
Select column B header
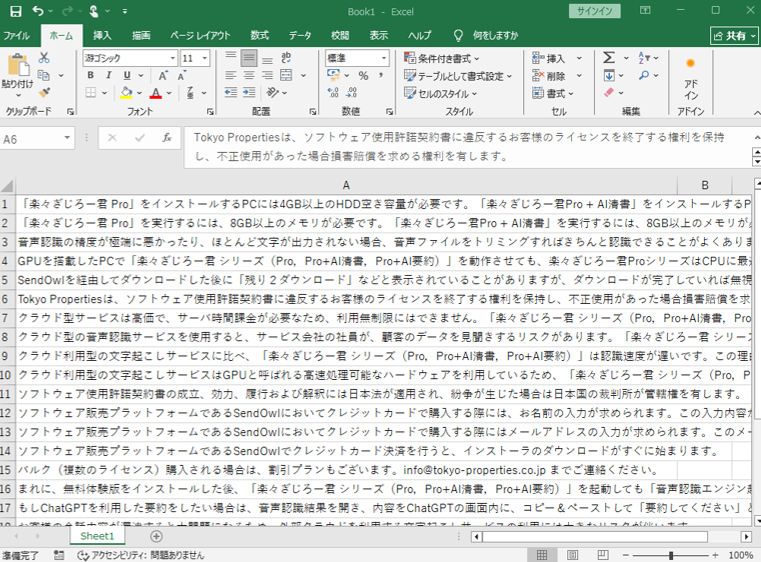coord(705,185)
